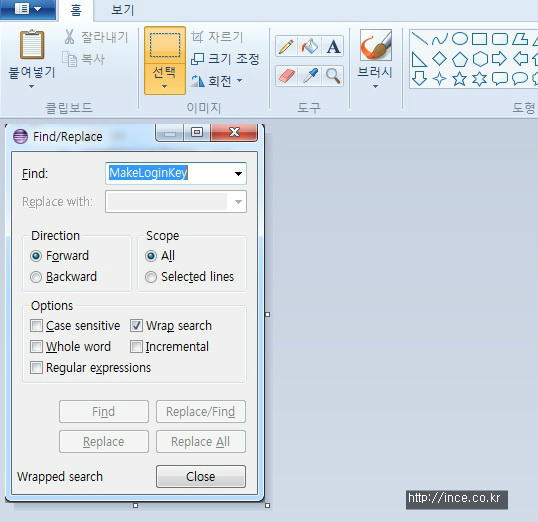
Task: Select Backward direction radio button
Action: (x=36, y=277)
